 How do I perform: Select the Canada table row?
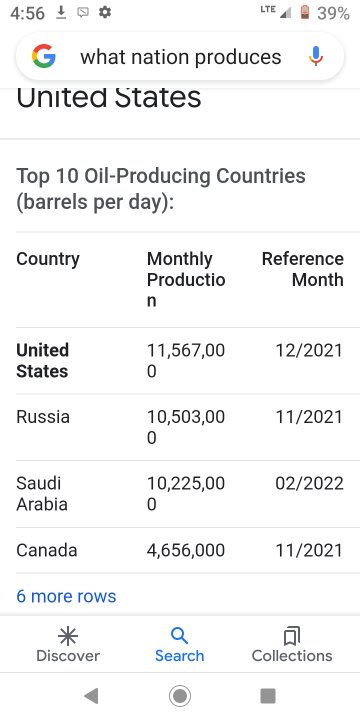click(180, 550)
